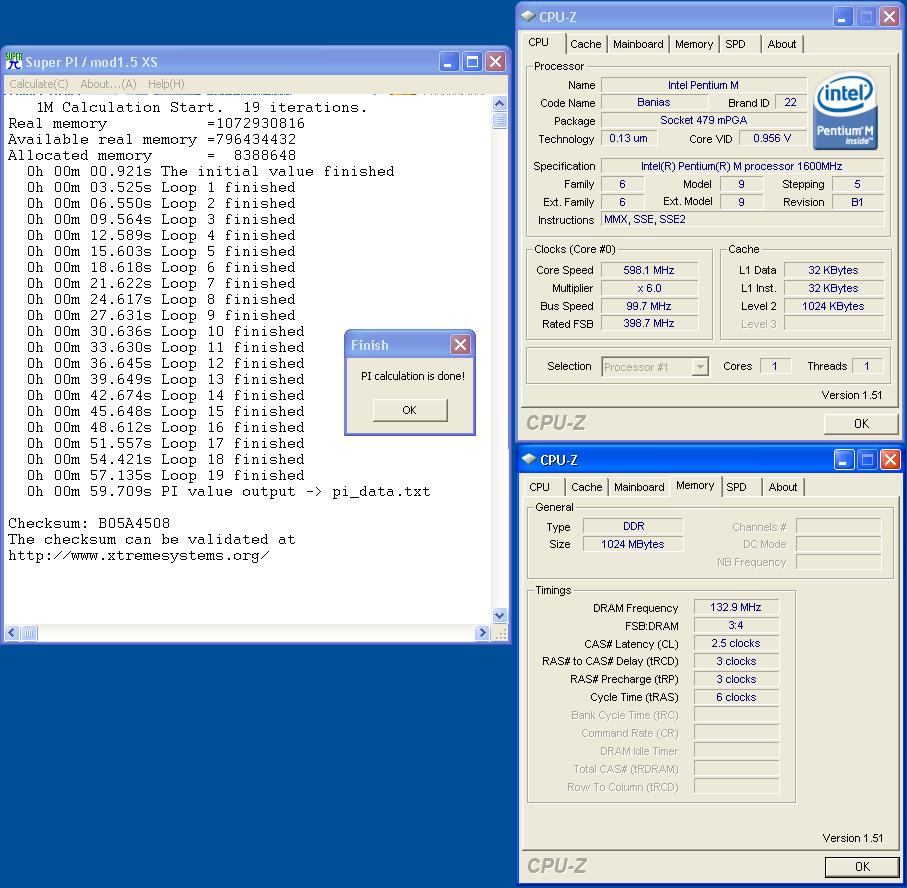This screenshot has height=888, width=907.
Task: Click the PI calculation is done! message
Action: tap(413, 376)
